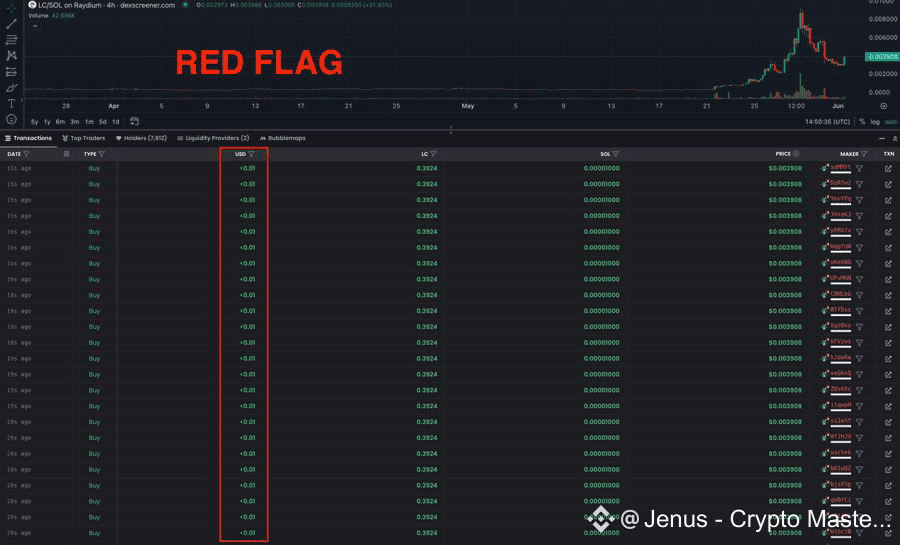The height and width of the screenshot is (545, 900).
Task: Select the trend line drawing tool
Action: pyautogui.click(x=11, y=24)
